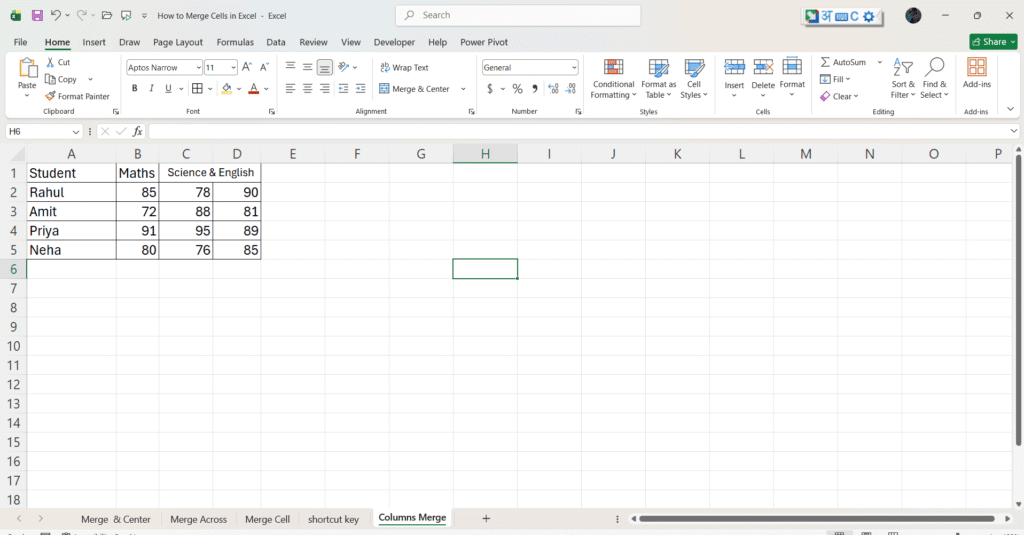1024x535 pixels.
Task: Toggle Bottom Align
Action: click(x=325, y=67)
